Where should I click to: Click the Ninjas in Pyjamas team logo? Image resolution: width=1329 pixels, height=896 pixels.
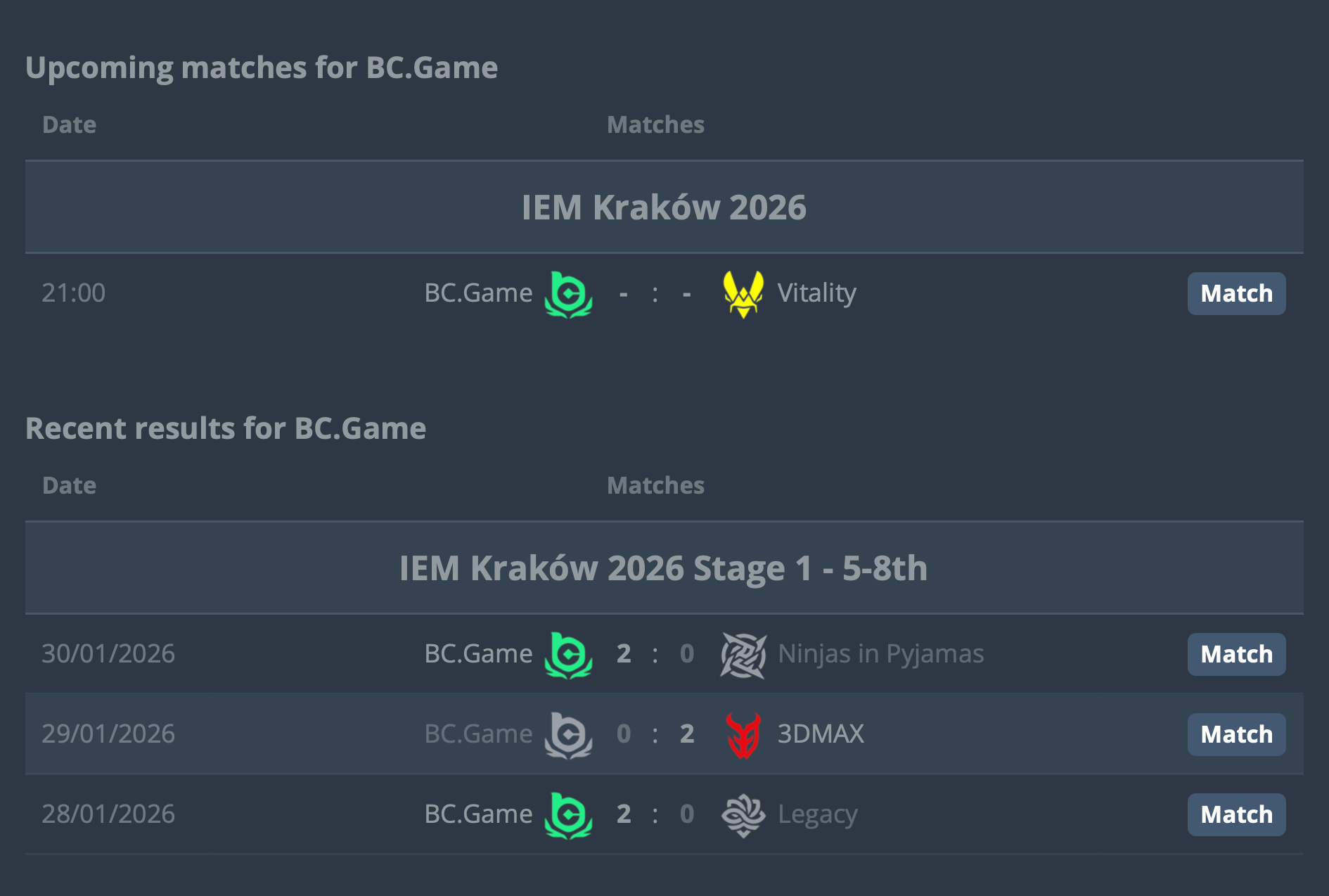743,655
